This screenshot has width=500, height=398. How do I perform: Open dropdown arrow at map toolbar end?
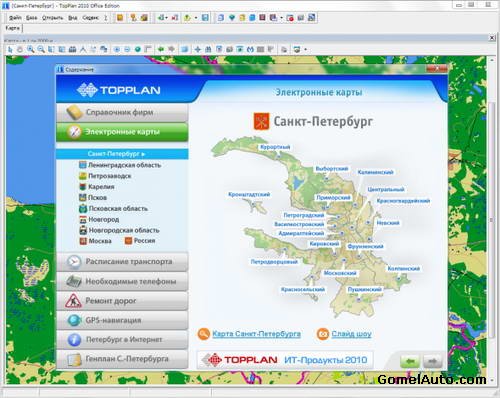305,50
